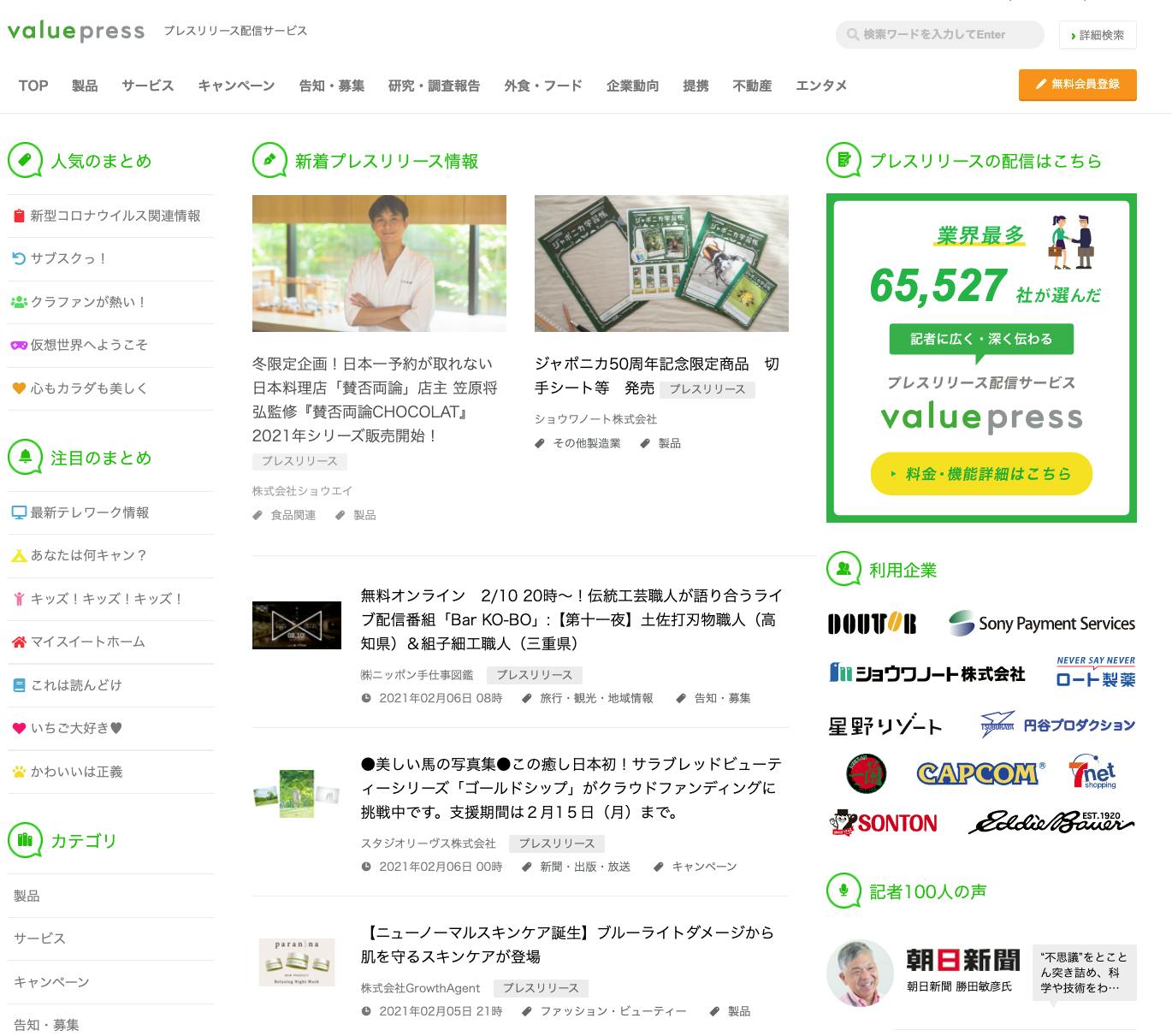Click the yellow 料金・機能詳細はこちら button
This screenshot has height=1036, width=1172.
[x=981, y=474]
